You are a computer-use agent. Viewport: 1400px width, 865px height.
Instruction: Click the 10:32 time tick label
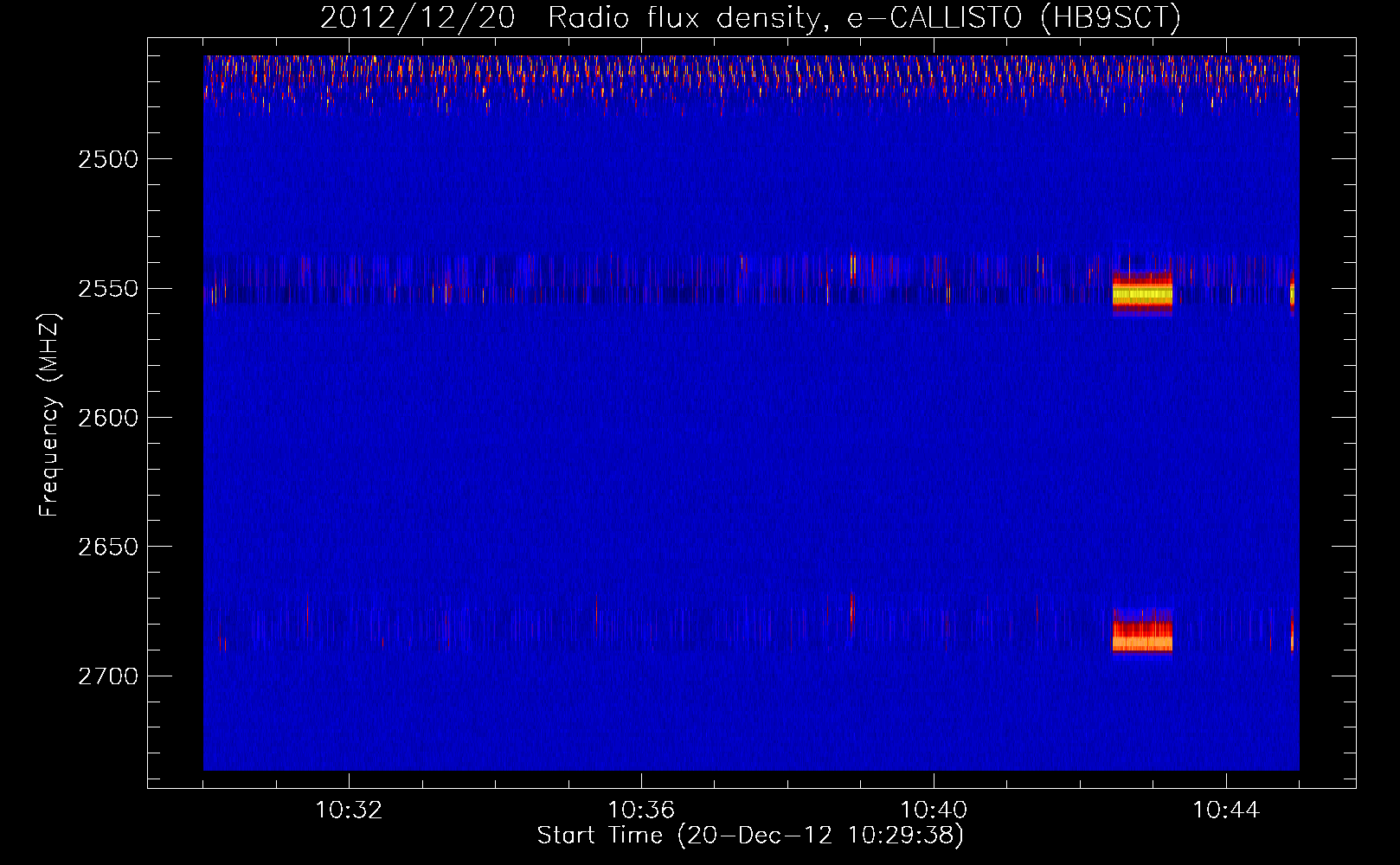(349, 811)
